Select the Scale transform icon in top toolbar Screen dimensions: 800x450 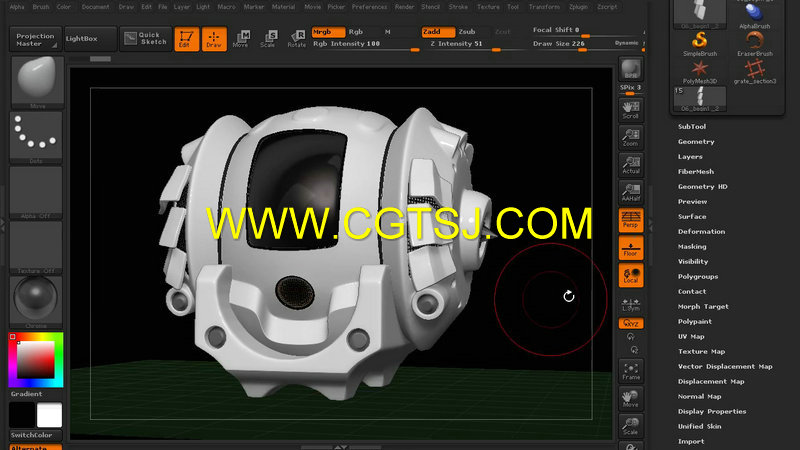click(x=268, y=39)
